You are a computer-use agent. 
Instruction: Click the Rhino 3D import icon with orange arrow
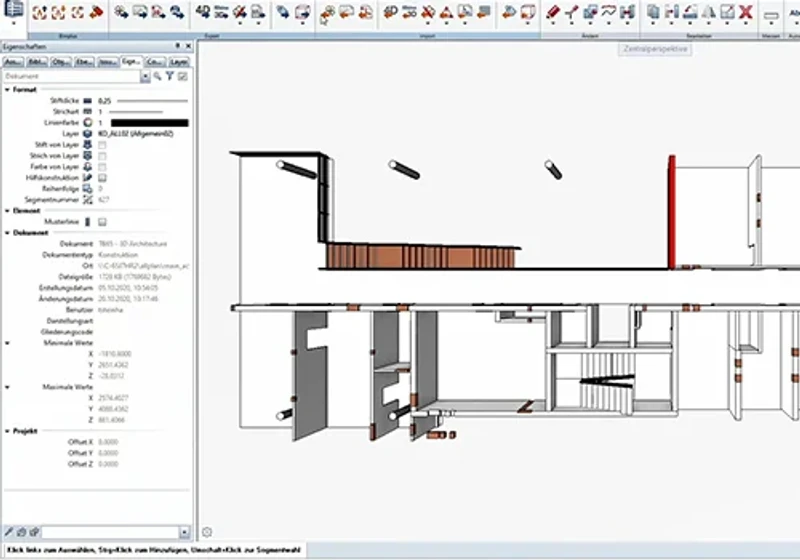(409, 11)
